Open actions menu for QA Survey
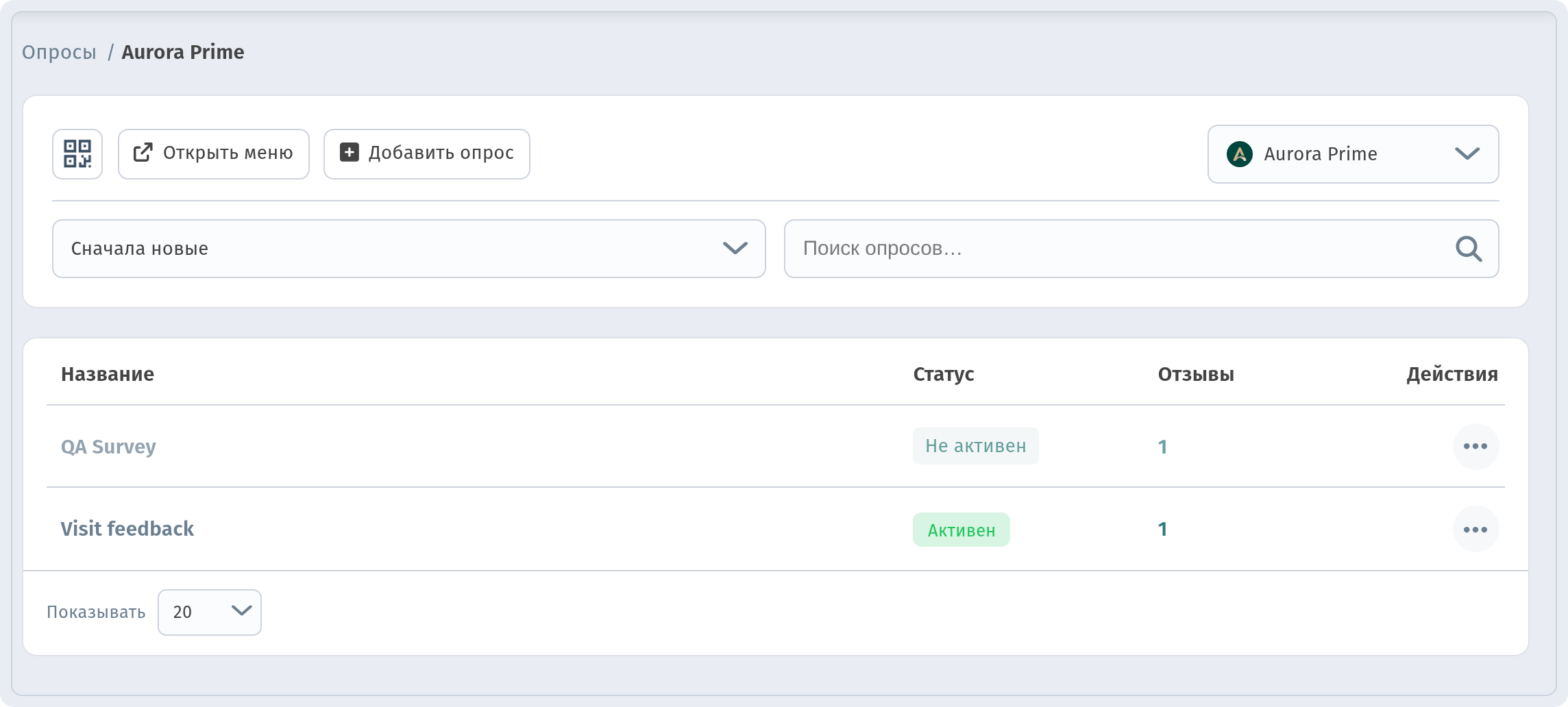This screenshot has width=1568, height=707. pos(1475,447)
